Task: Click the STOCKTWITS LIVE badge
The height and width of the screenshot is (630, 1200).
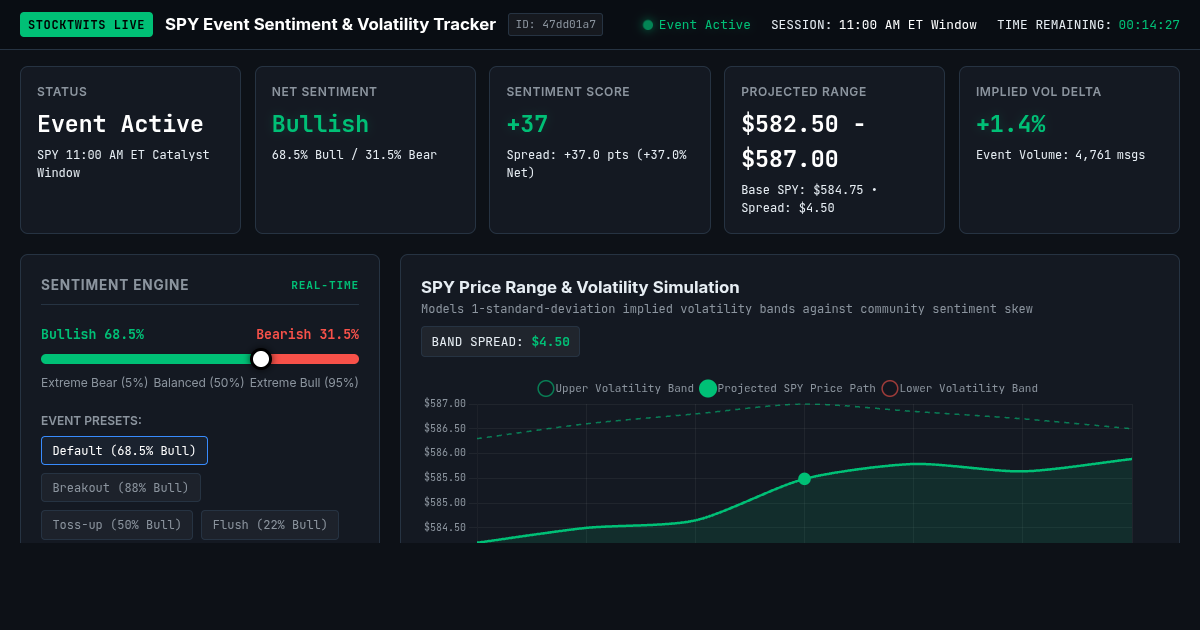Action: click(x=86, y=24)
